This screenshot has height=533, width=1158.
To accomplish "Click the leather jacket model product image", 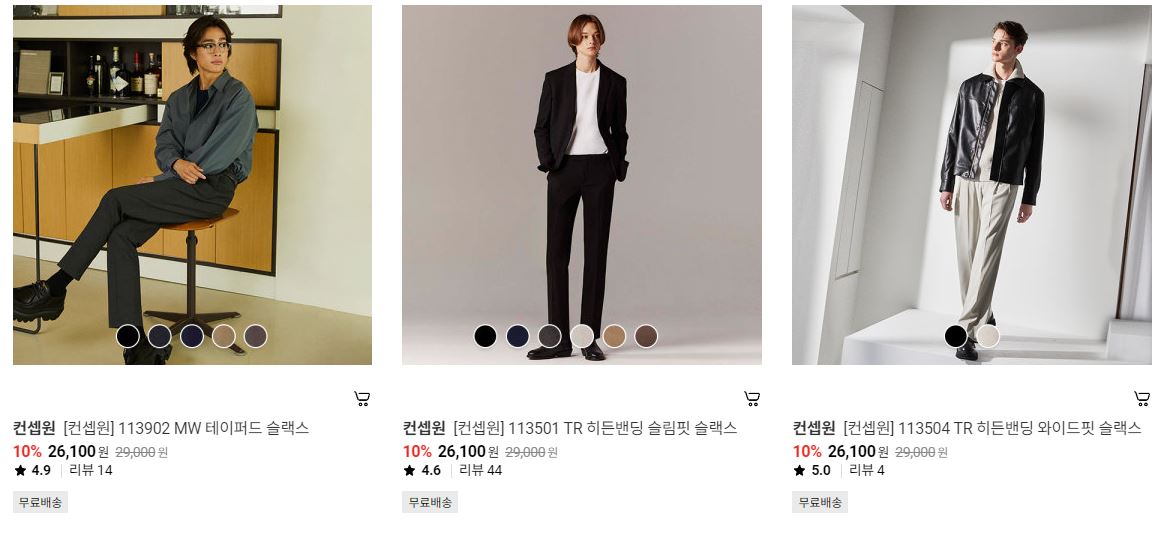I will (971, 185).
